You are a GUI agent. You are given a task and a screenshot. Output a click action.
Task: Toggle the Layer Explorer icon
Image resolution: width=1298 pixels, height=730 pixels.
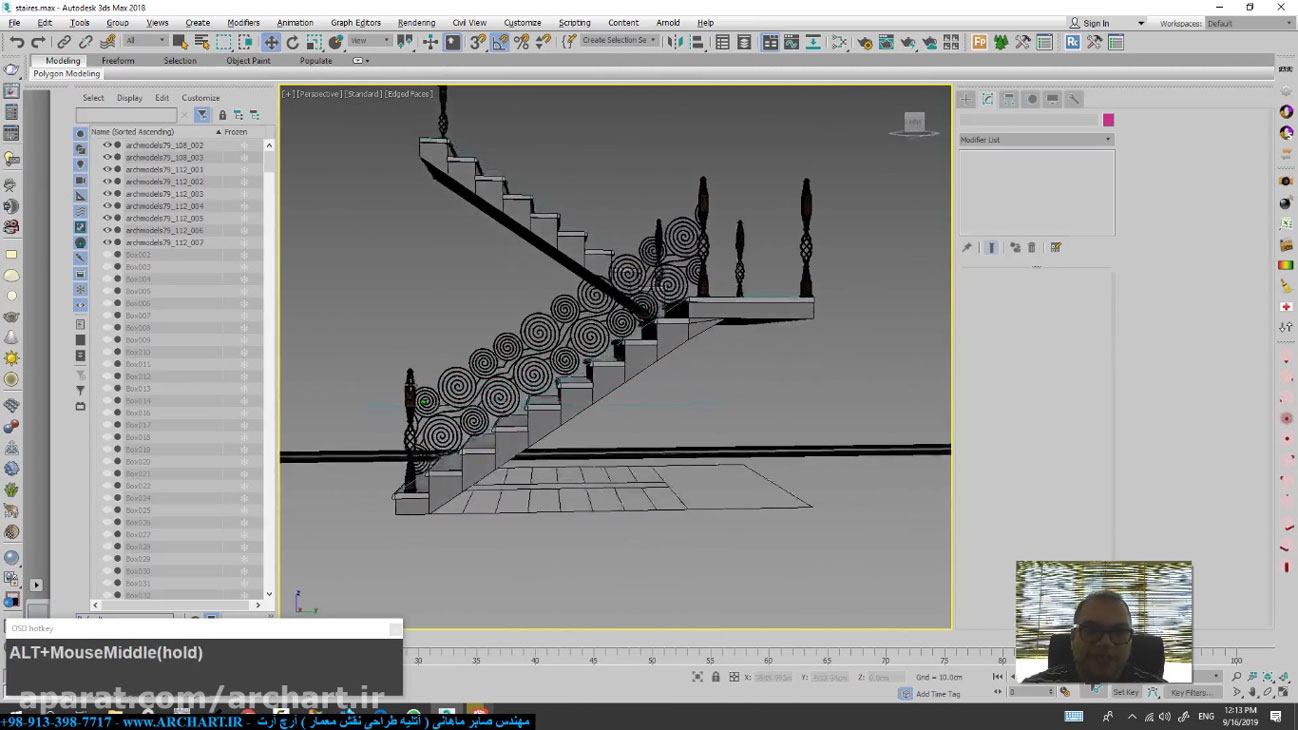744,42
